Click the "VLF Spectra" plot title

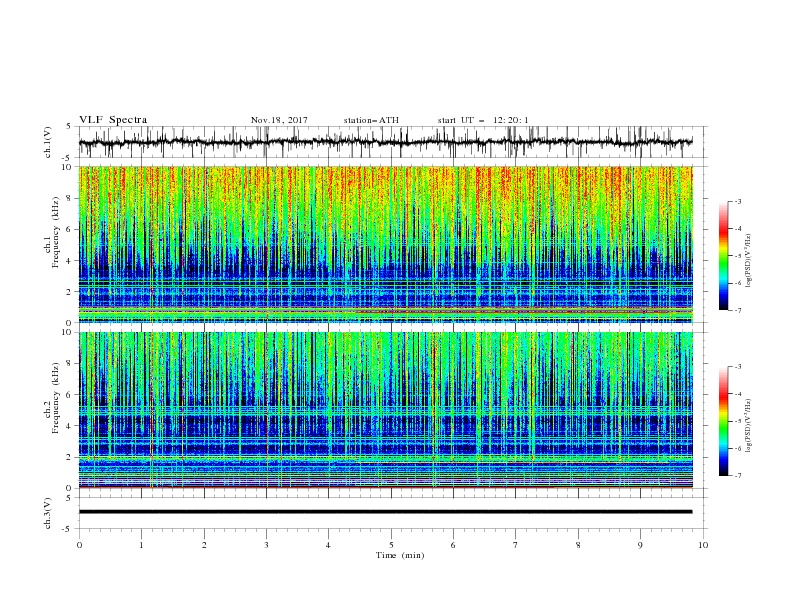click(x=113, y=120)
